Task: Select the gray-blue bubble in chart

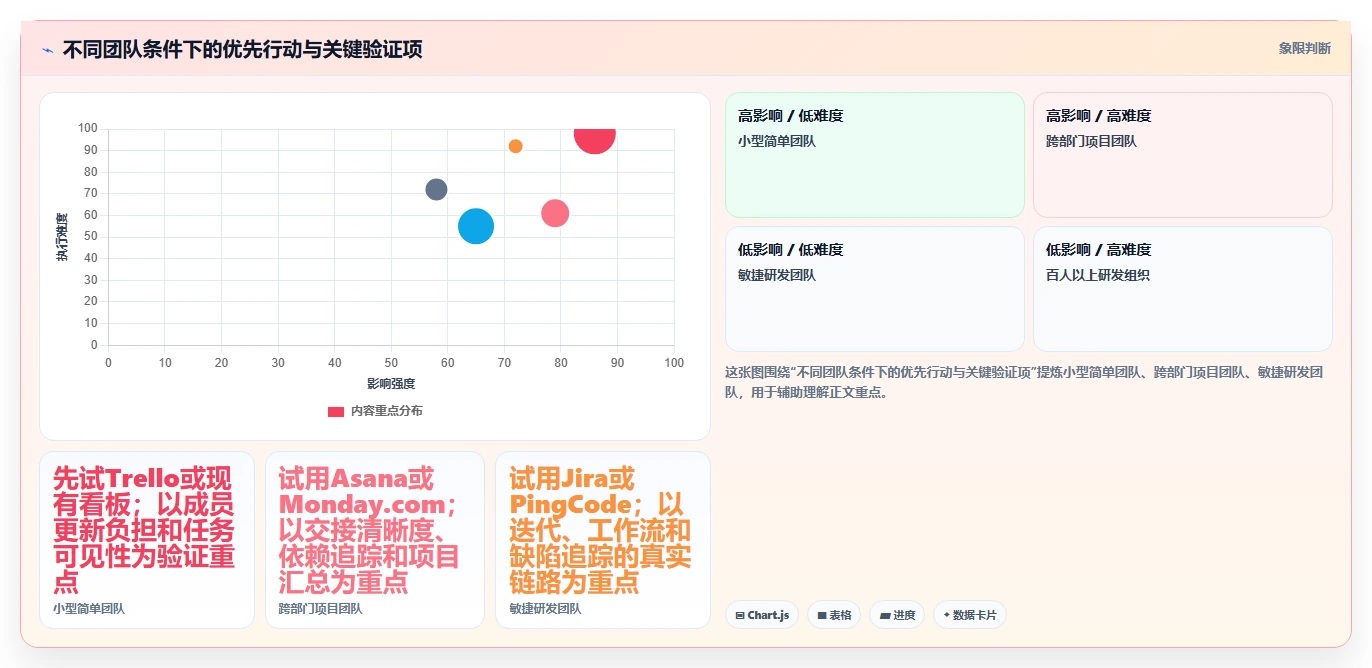Action: click(x=436, y=189)
